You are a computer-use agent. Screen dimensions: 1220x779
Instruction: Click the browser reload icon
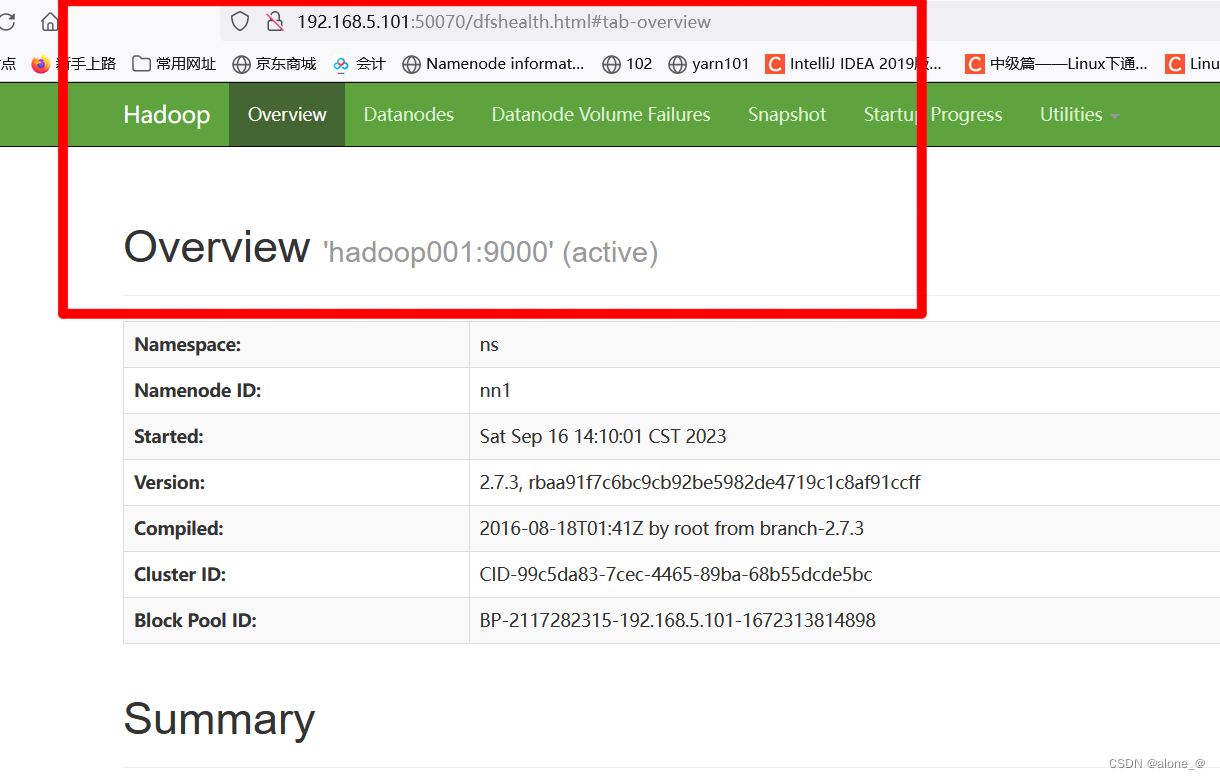point(7,21)
